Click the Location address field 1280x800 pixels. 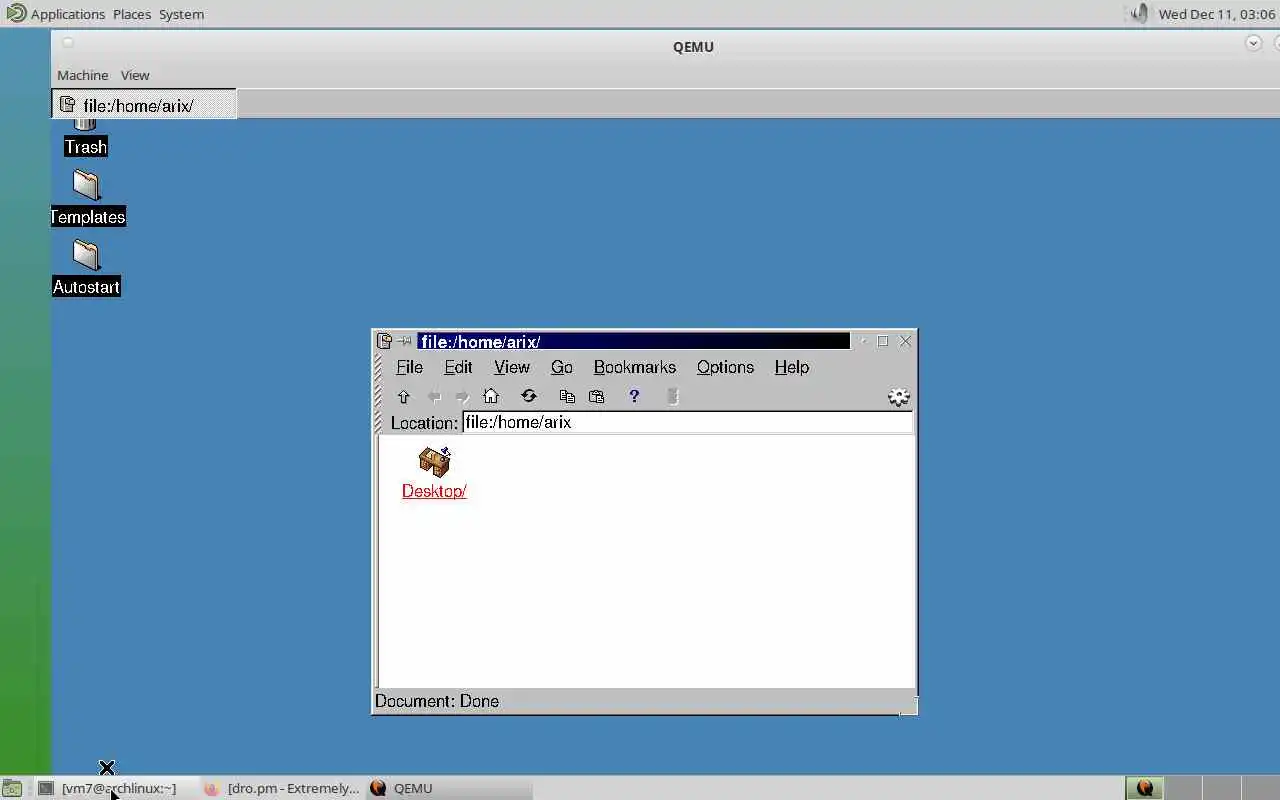pyautogui.click(x=687, y=423)
